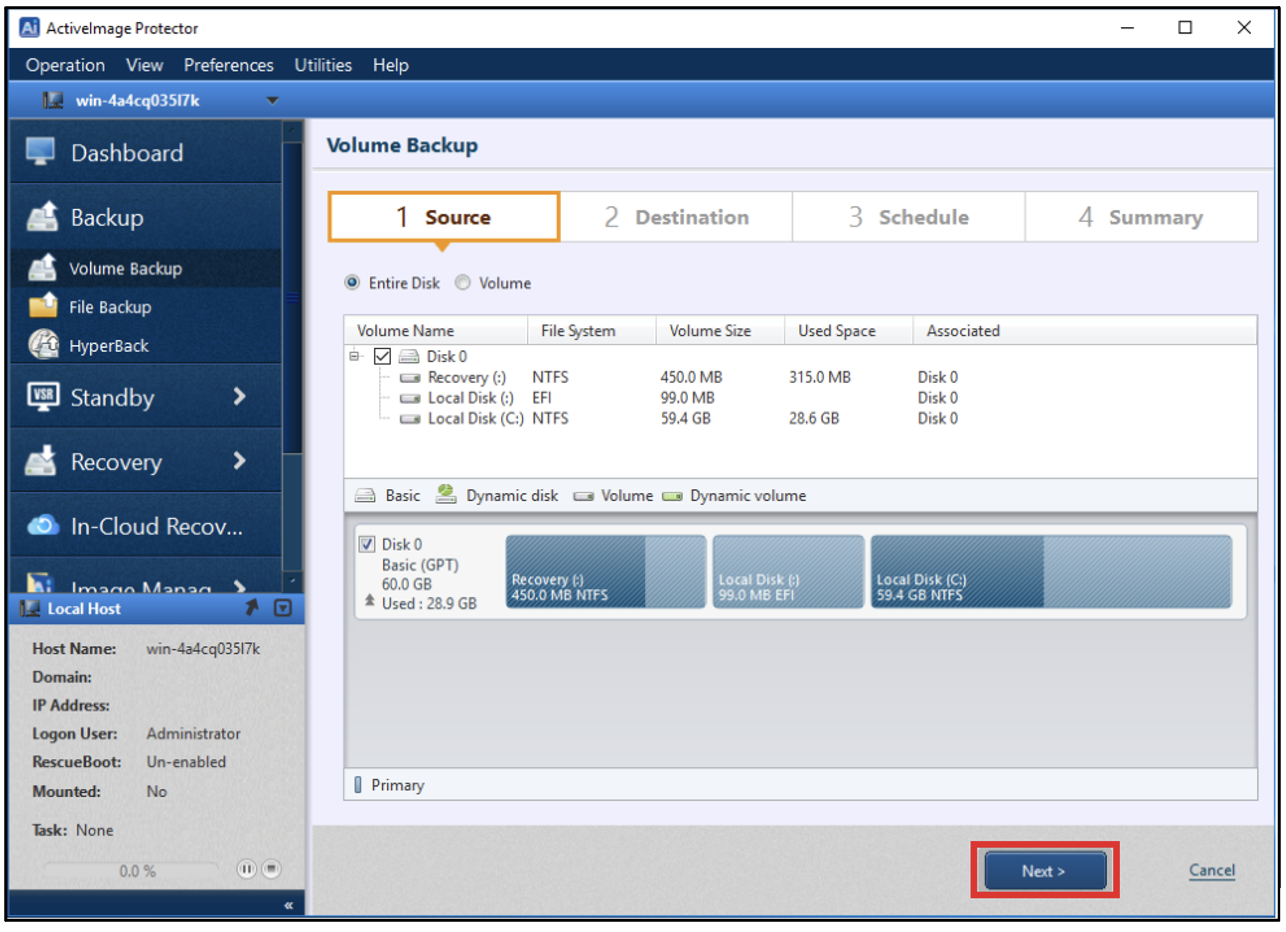This screenshot has height=932, width=1286.
Task: Open the Local Host panel dropdown button
Action: click(x=282, y=608)
